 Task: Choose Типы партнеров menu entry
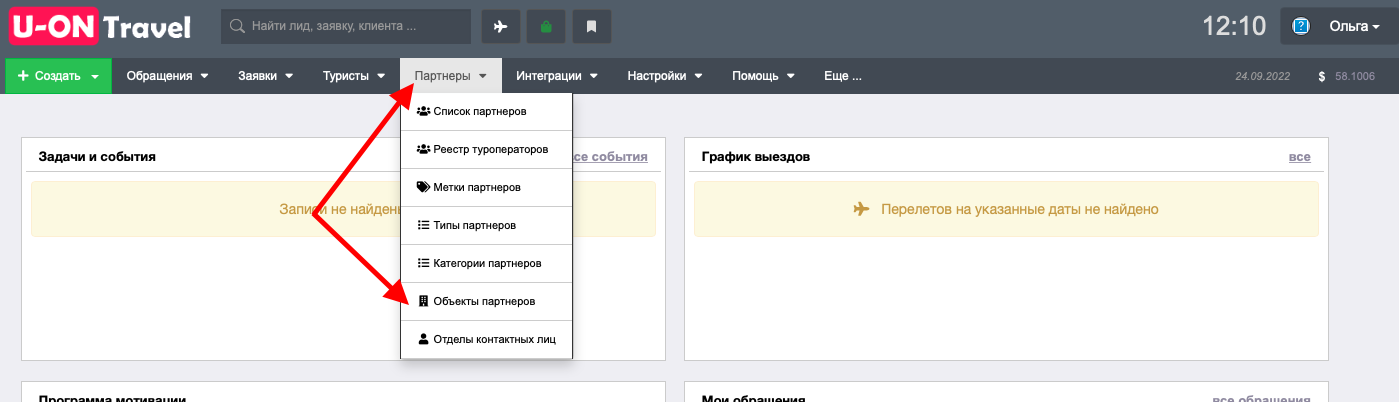[486, 225]
